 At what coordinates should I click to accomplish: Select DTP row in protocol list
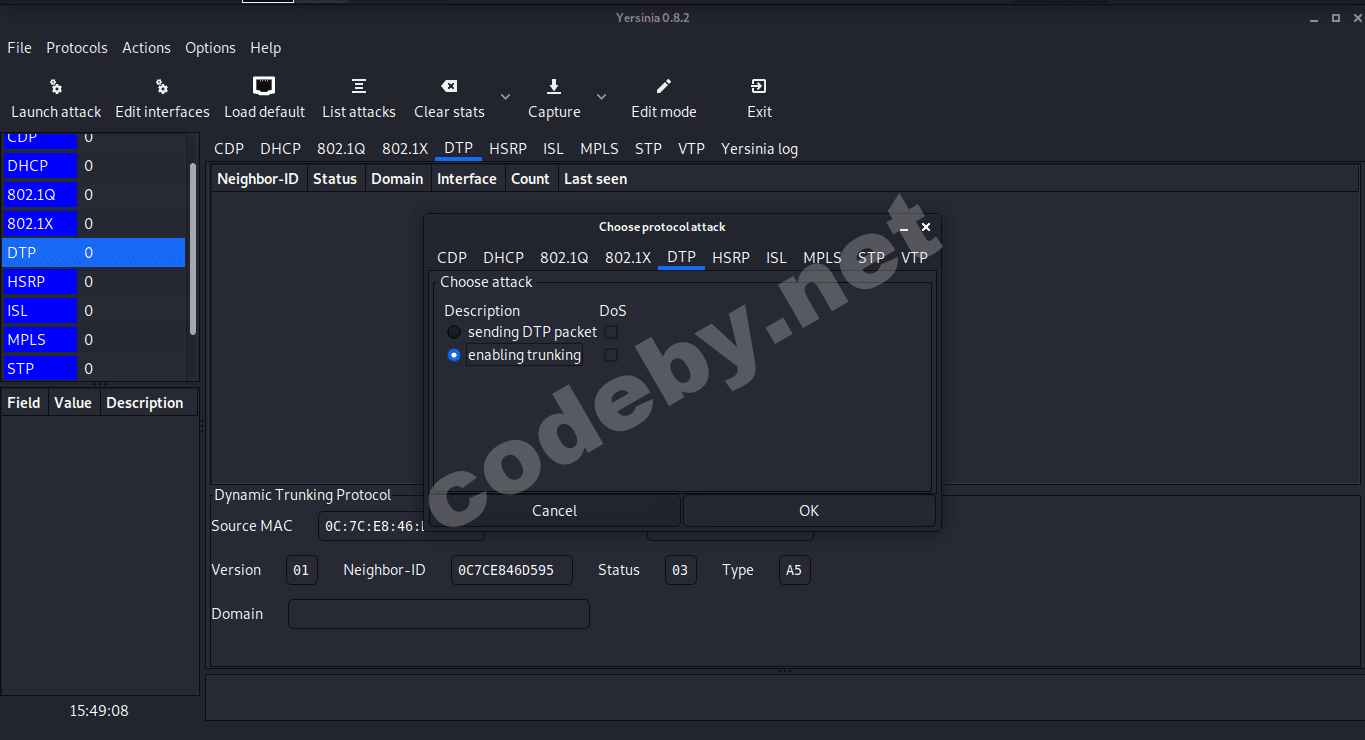[93, 253]
